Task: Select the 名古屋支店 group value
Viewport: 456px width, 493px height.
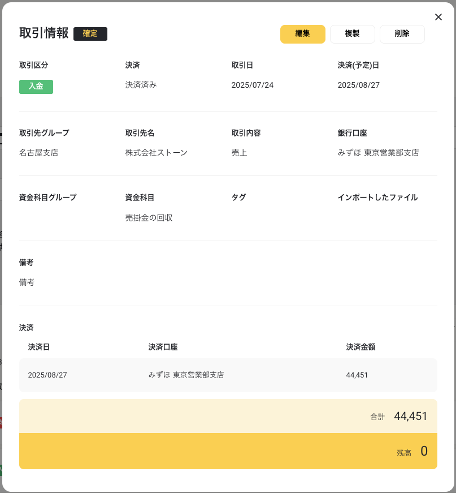Action: click(39, 153)
